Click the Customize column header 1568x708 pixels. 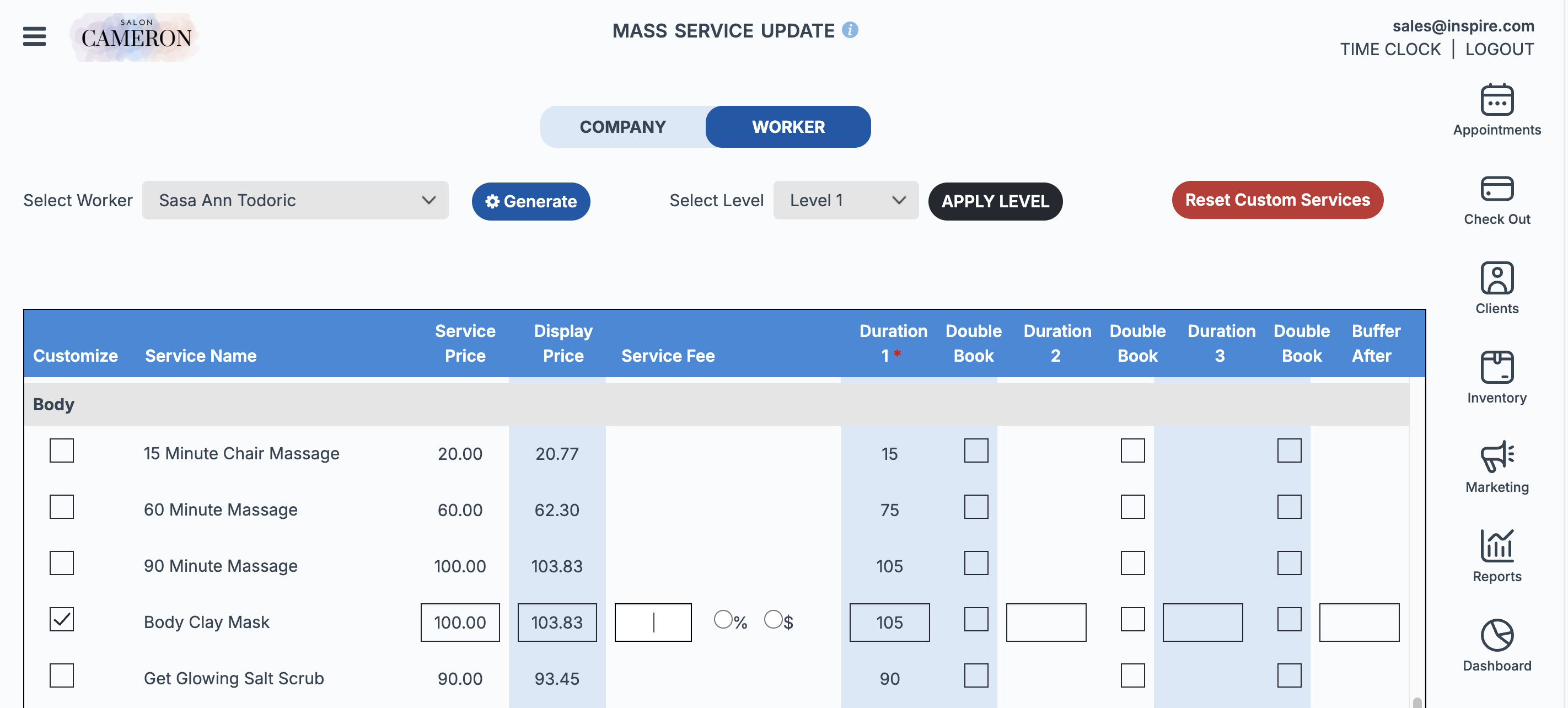coord(75,356)
